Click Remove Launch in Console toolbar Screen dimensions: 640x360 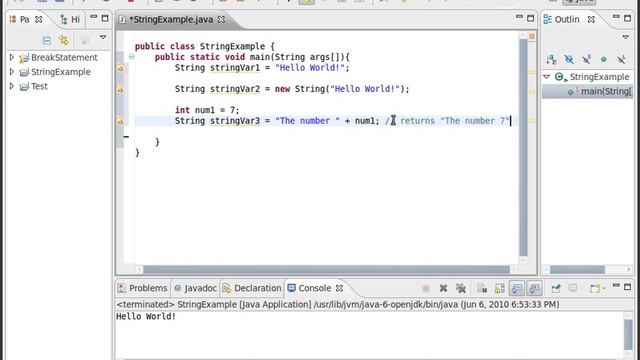443,289
